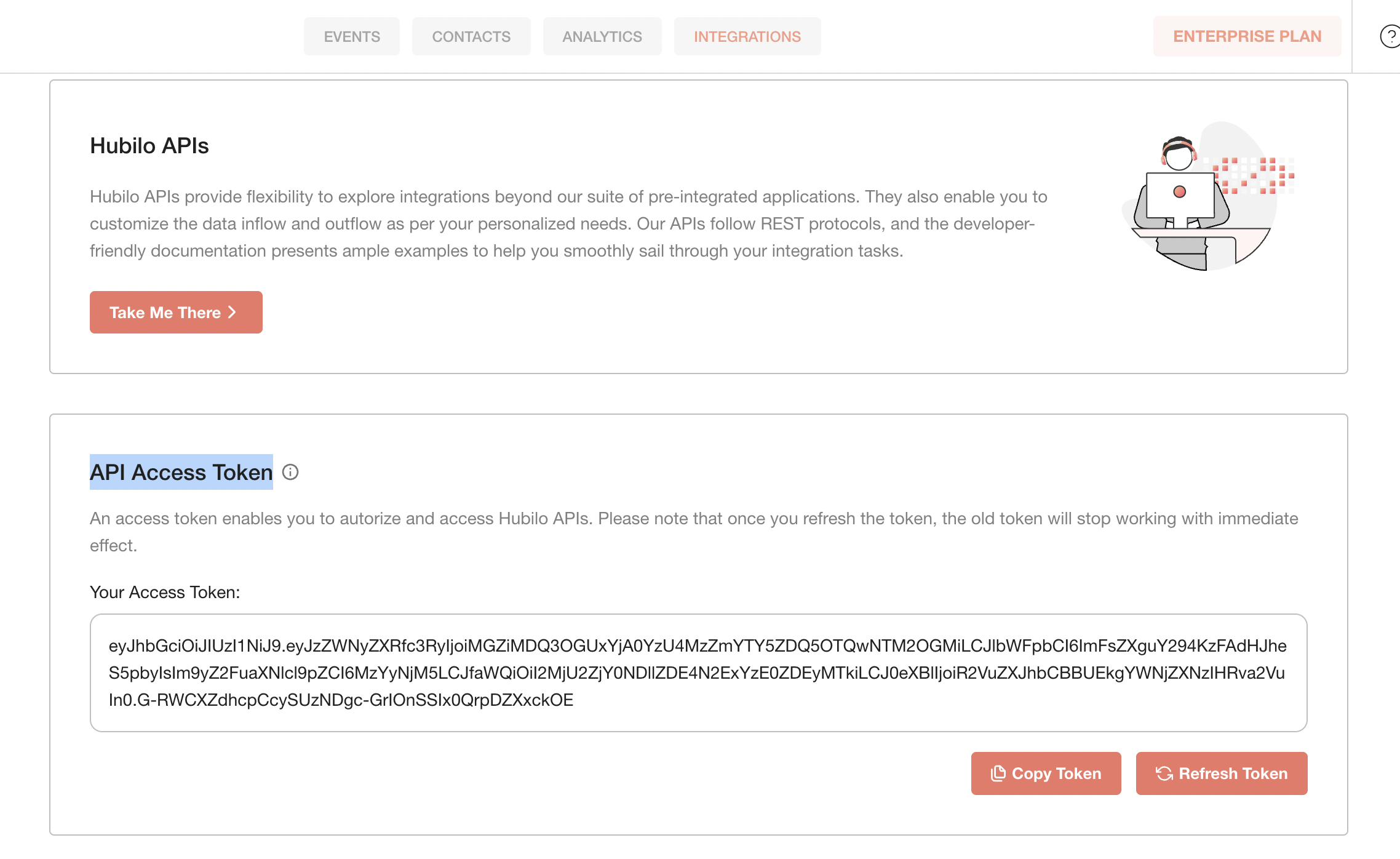Click the Your Access Token label
Viewport: 1400px width, 859px height.
pyautogui.click(x=165, y=592)
